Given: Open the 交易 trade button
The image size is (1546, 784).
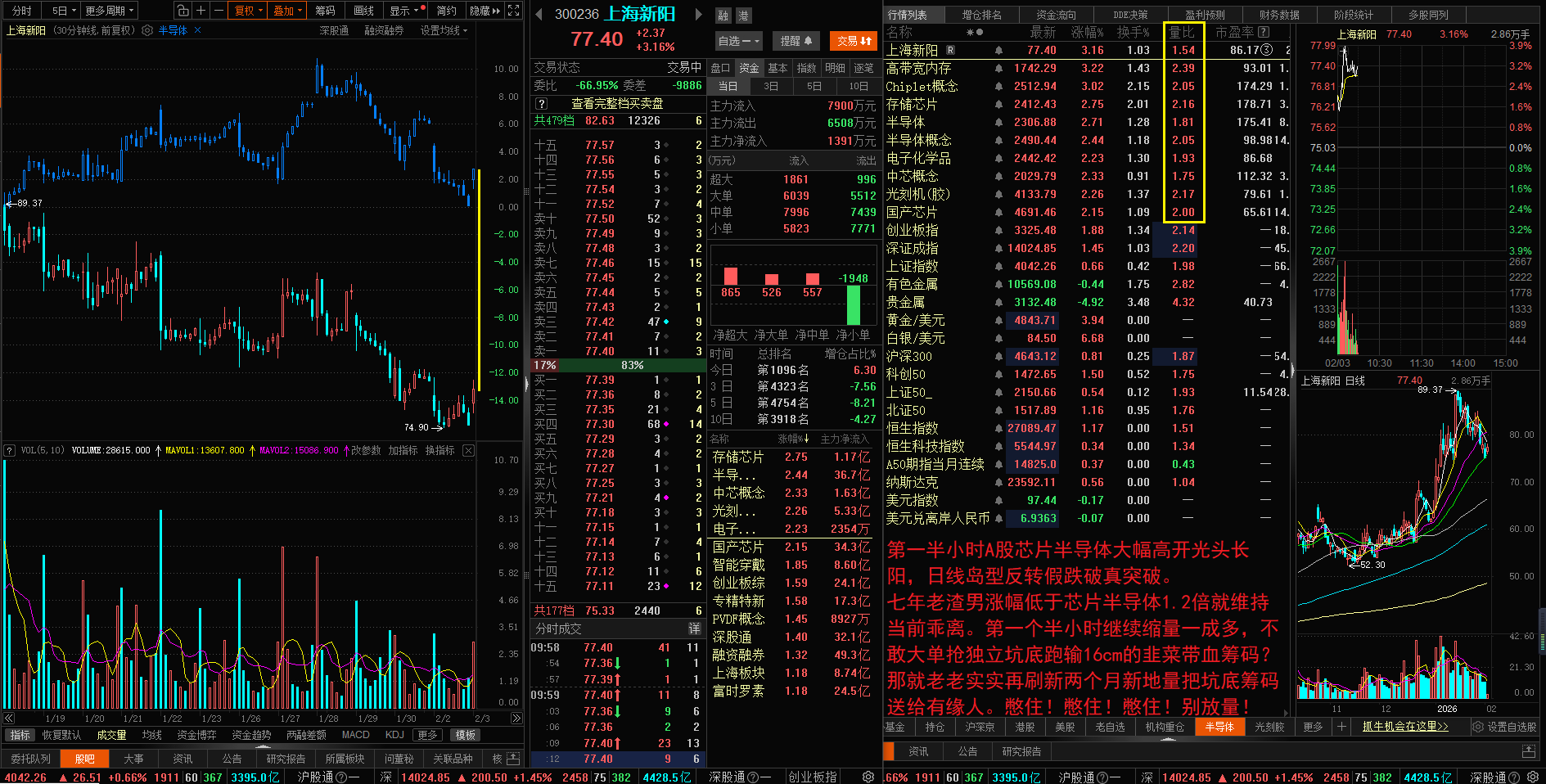Looking at the screenshot, I should 854,40.
